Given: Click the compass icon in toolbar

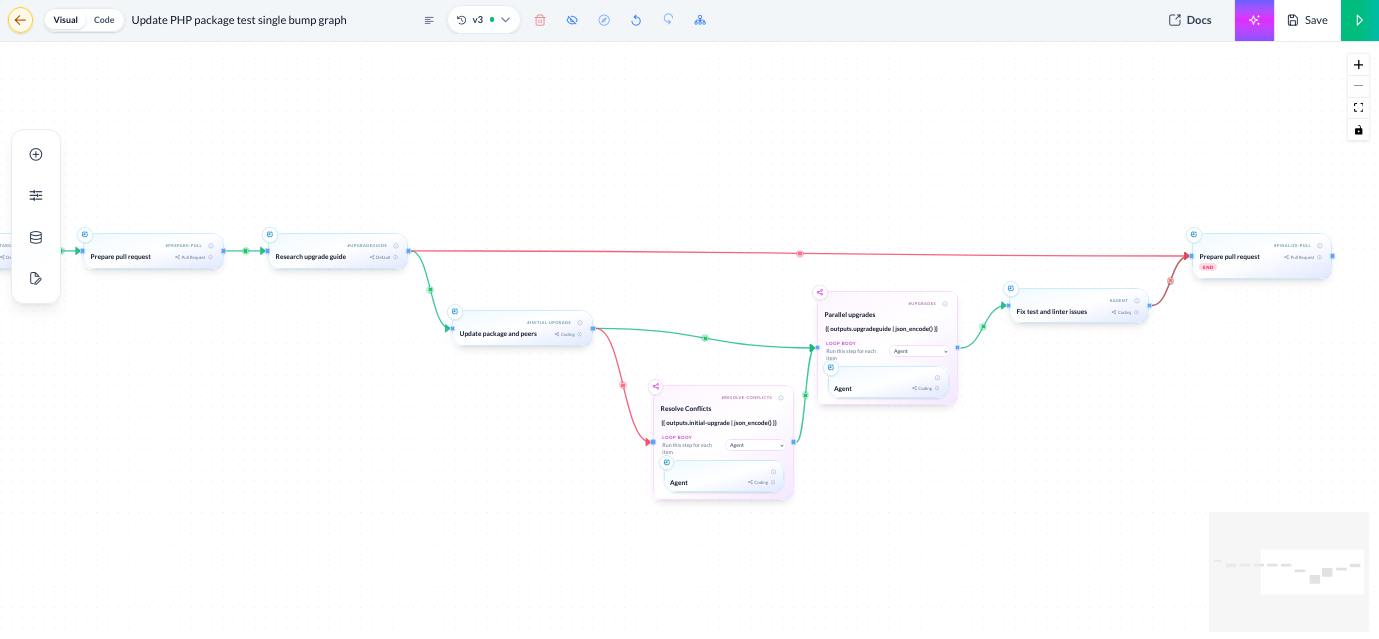Looking at the screenshot, I should [604, 20].
